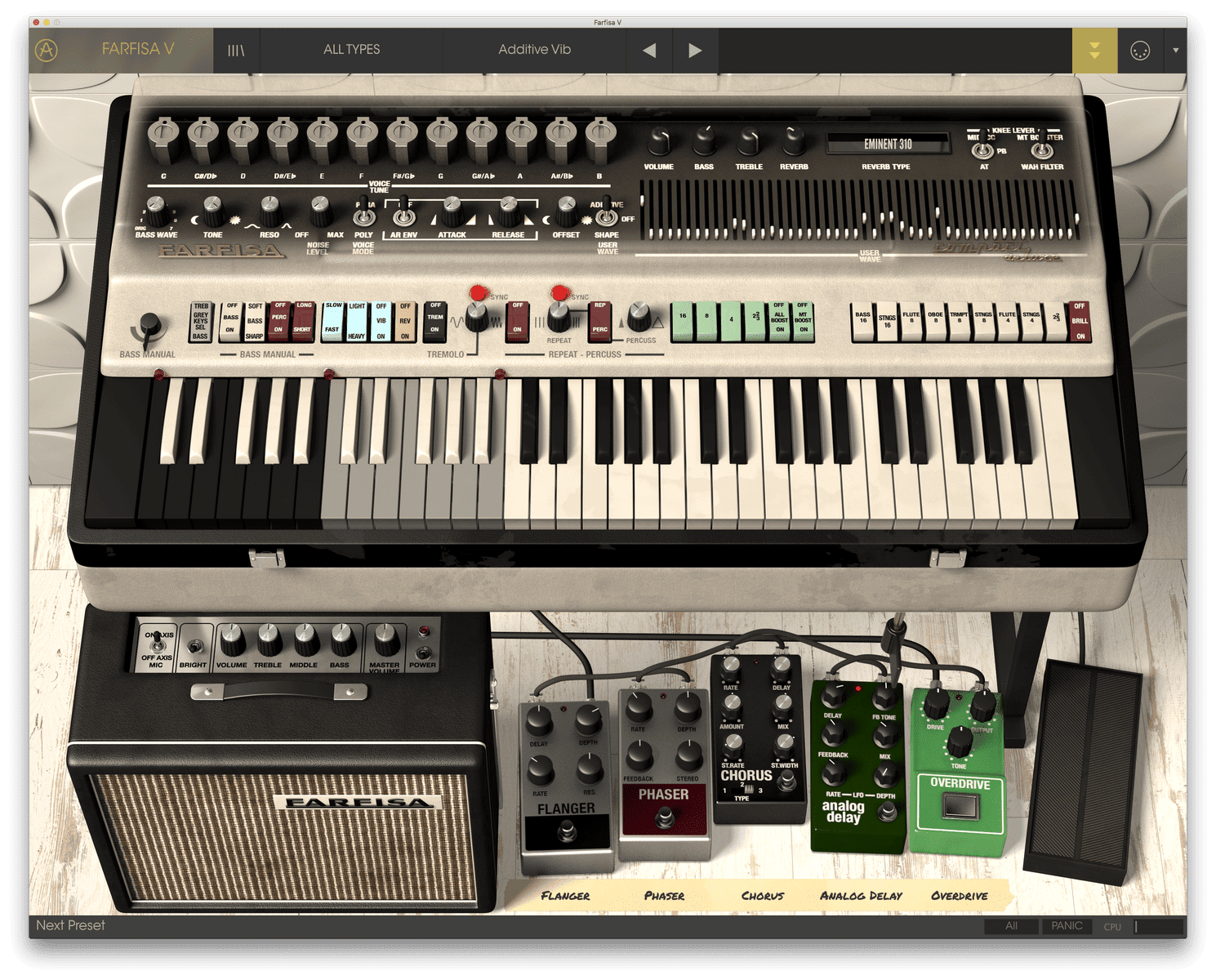1216x980 pixels.
Task: Open the Chorus effect slot label
Action: coord(762,896)
